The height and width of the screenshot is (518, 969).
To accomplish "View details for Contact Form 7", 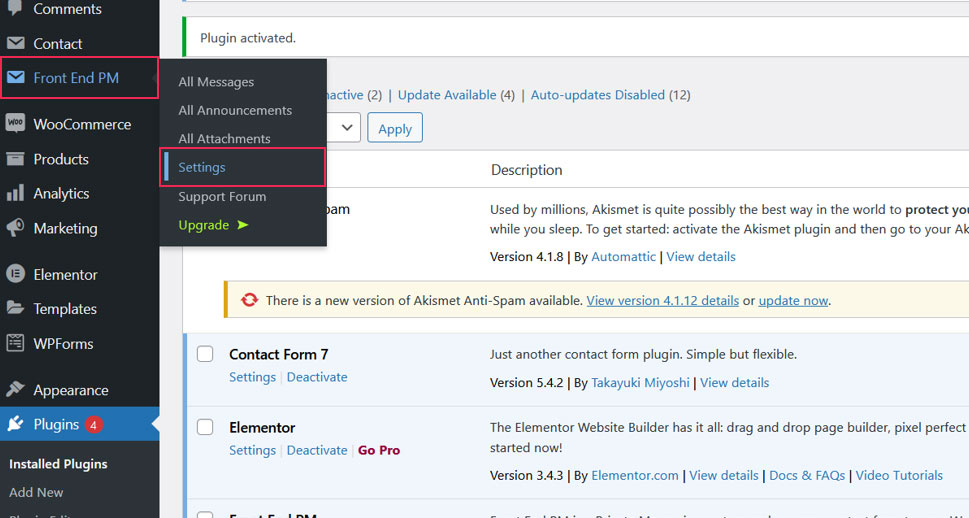I will click(734, 383).
